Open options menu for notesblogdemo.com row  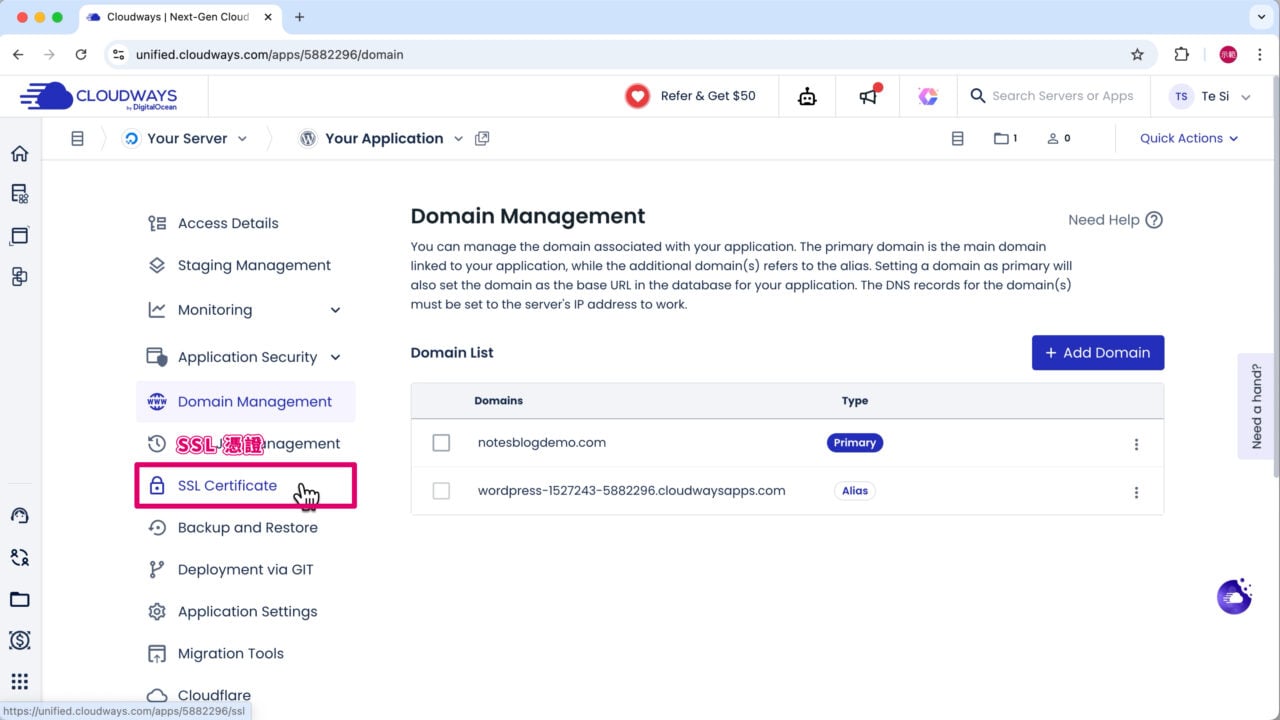tap(1136, 444)
